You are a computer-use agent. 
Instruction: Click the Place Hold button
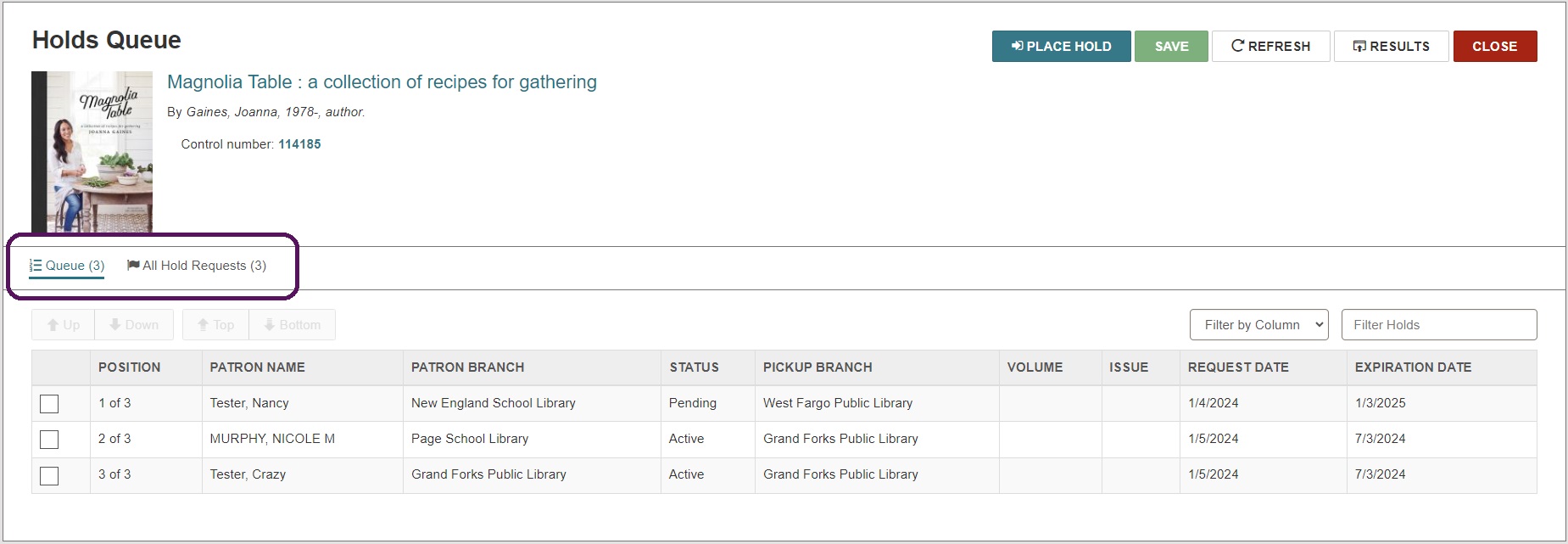[x=1061, y=47]
